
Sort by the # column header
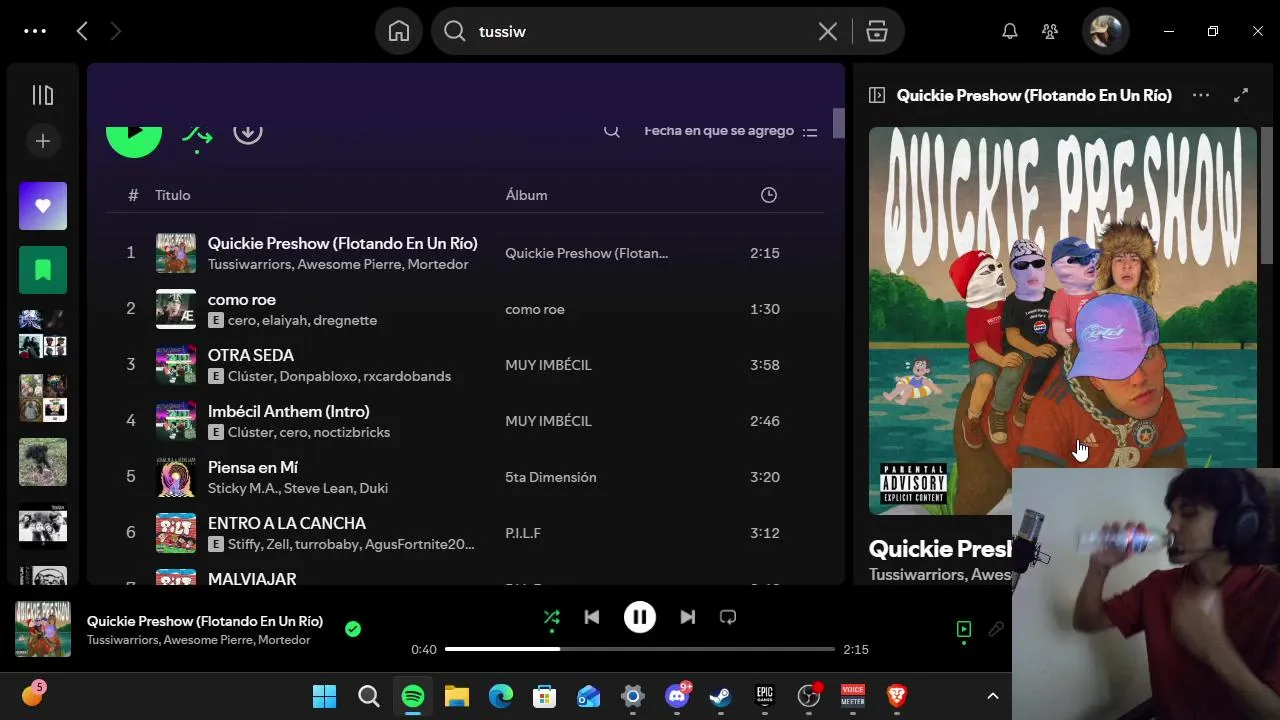pyautogui.click(x=133, y=195)
